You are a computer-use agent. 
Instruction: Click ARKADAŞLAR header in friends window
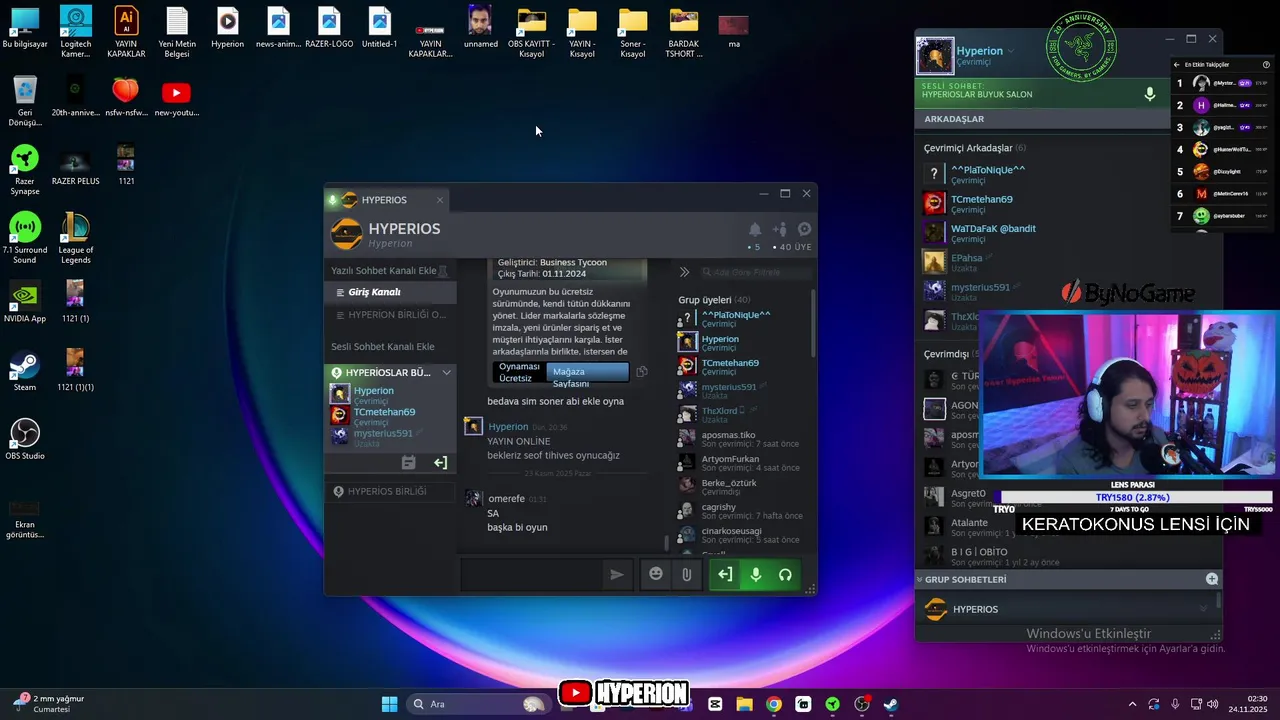coord(954,119)
